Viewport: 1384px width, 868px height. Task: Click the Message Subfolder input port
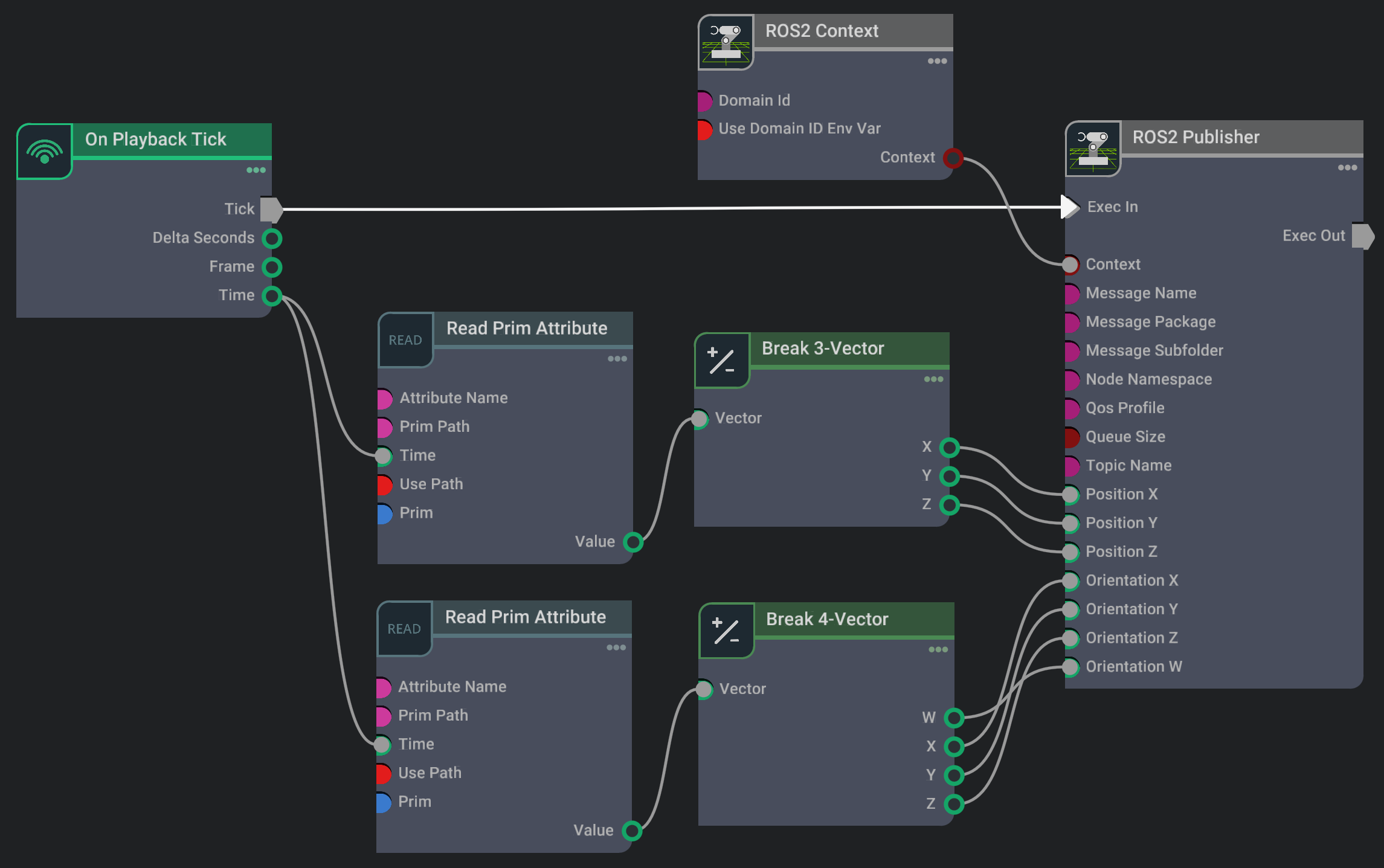pyautogui.click(x=1072, y=351)
